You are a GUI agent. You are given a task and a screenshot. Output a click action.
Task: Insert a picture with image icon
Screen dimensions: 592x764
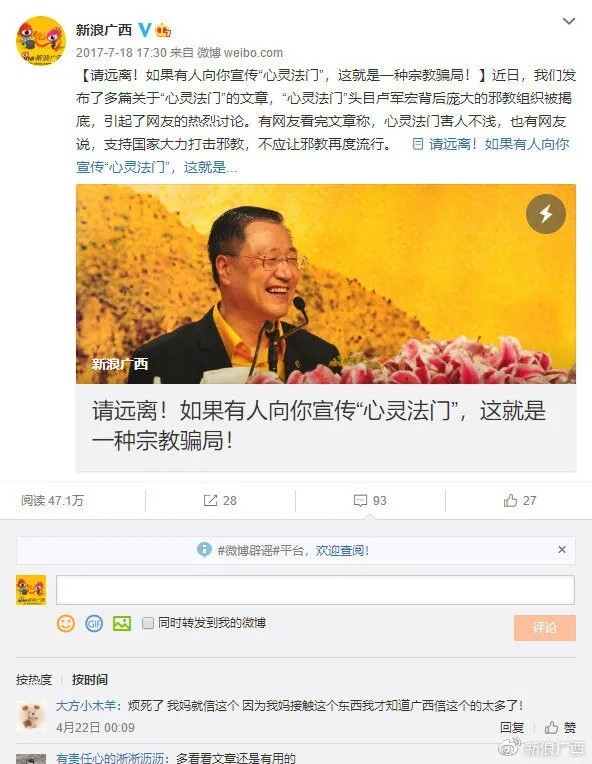(x=122, y=623)
